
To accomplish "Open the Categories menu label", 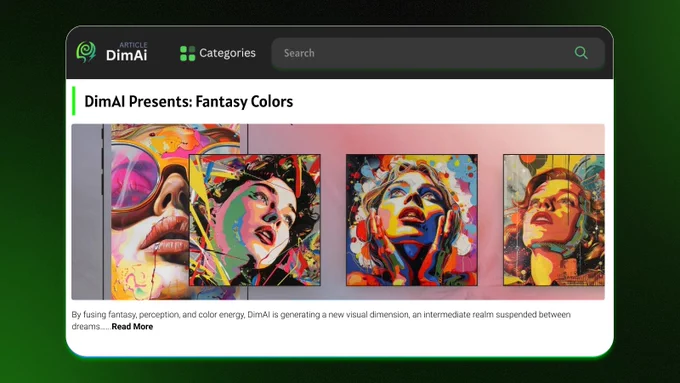I will coord(227,53).
